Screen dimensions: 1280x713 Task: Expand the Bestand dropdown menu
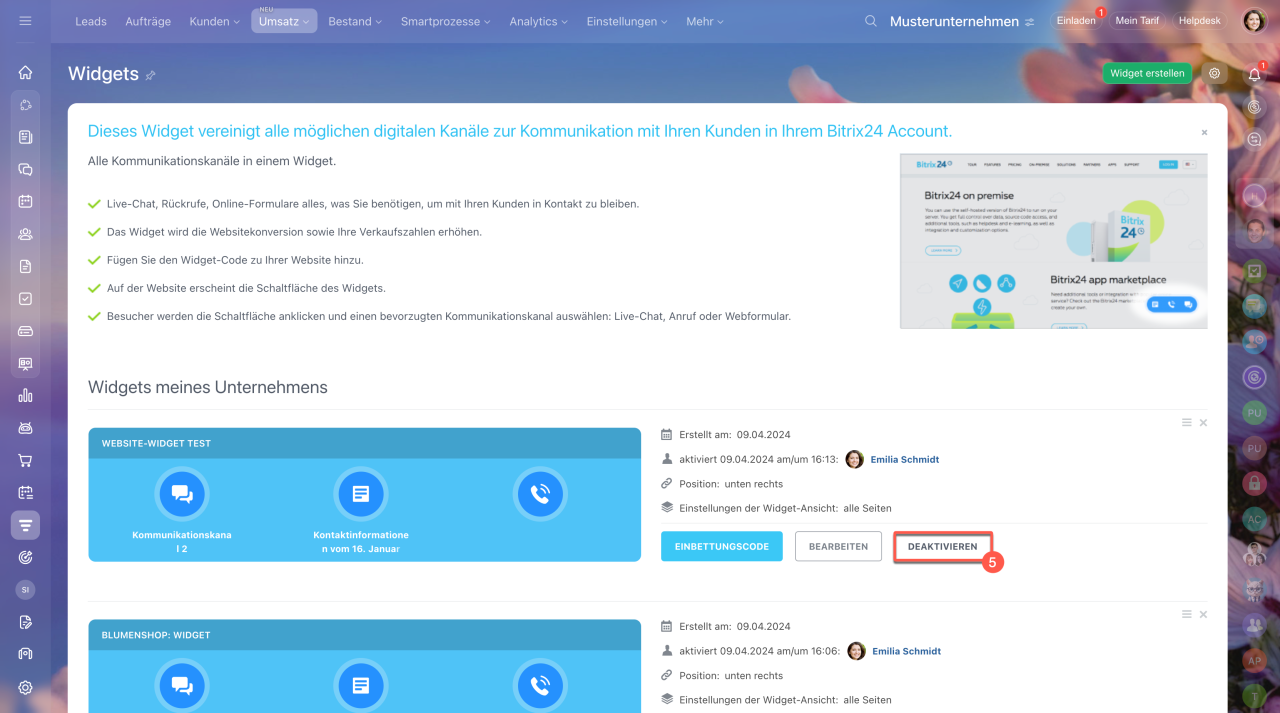(x=355, y=21)
